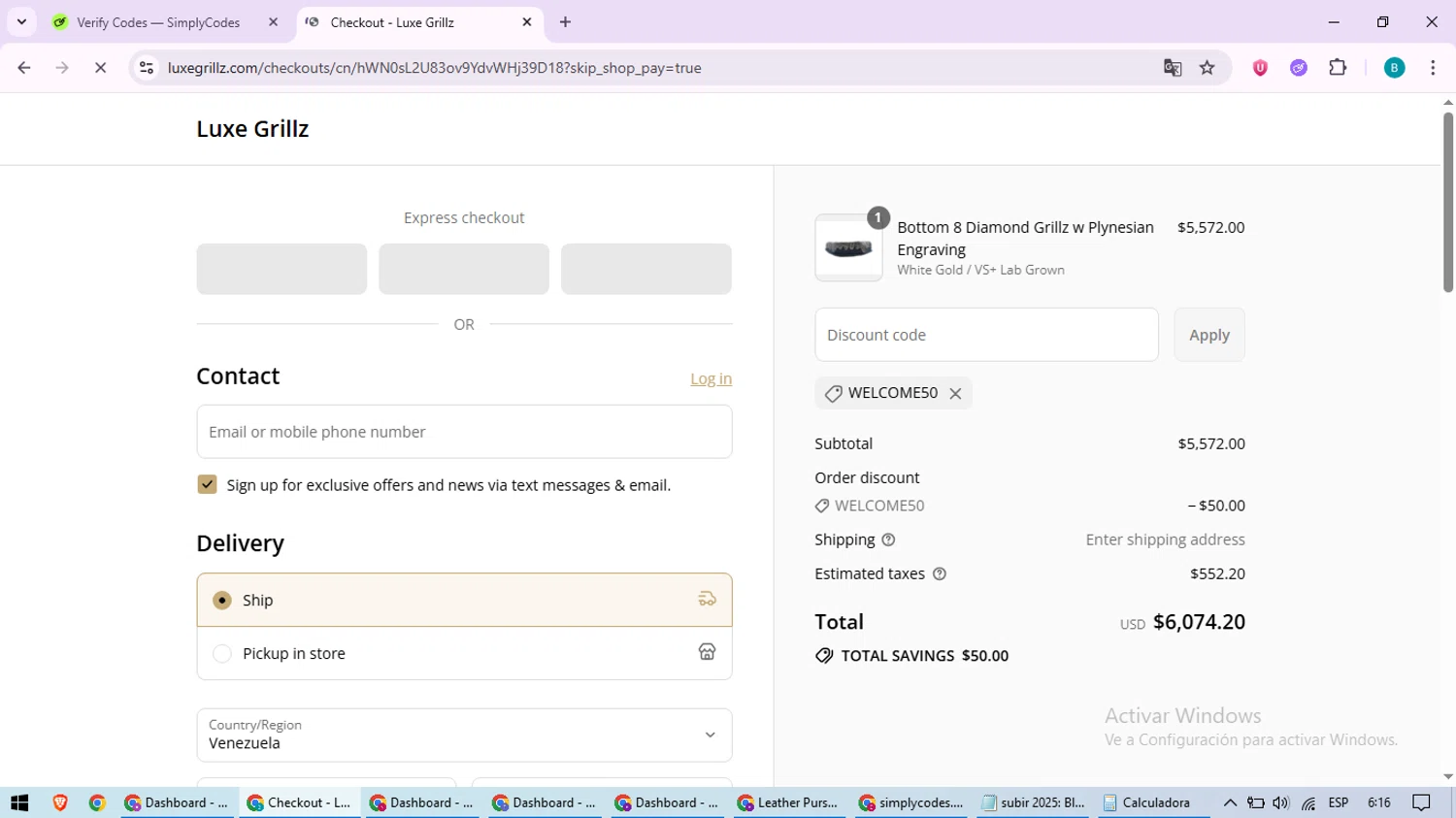The image size is (1456, 818).
Task: Click the third express checkout button
Action: coord(646,269)
